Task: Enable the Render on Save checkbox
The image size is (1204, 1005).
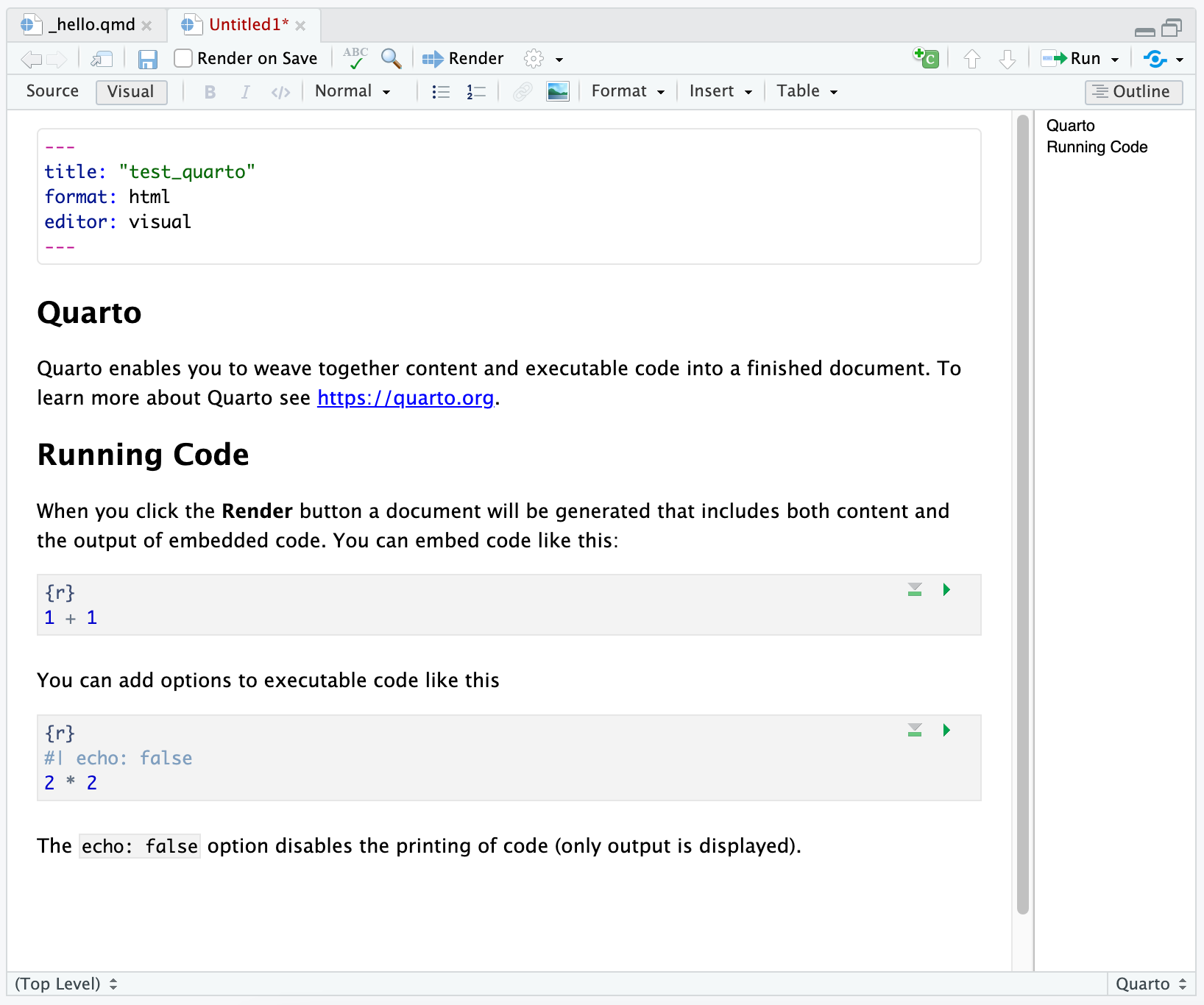Action: [183, 58]
